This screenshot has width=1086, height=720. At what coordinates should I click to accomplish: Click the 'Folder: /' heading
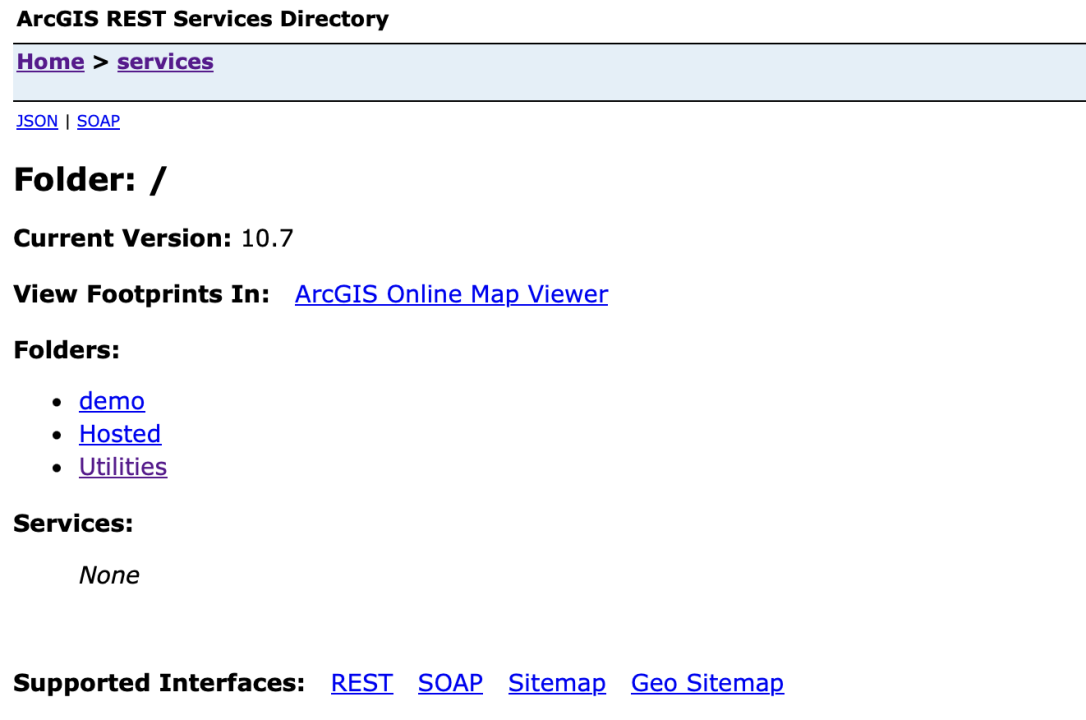coord(90,180)
